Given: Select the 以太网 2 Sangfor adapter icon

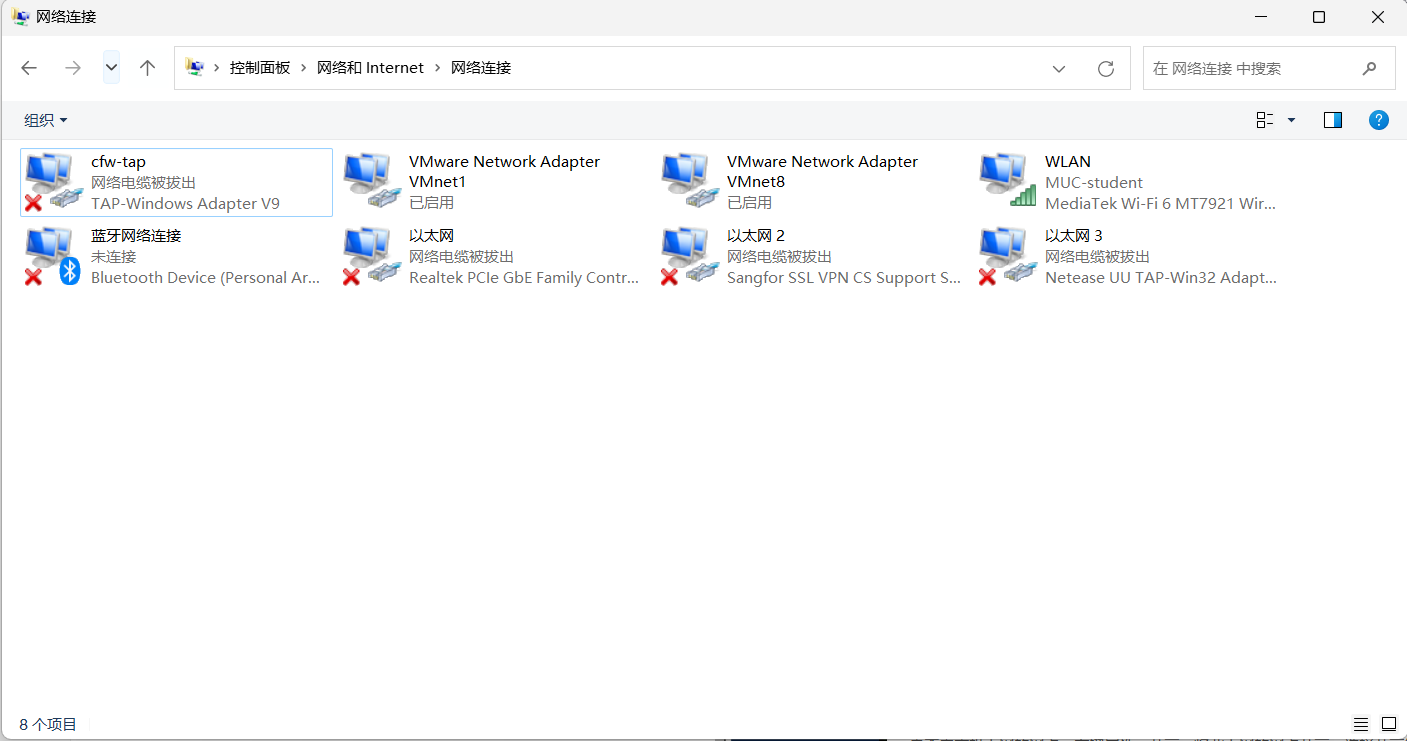Looking at the screenshot, I should click(689, 256).
